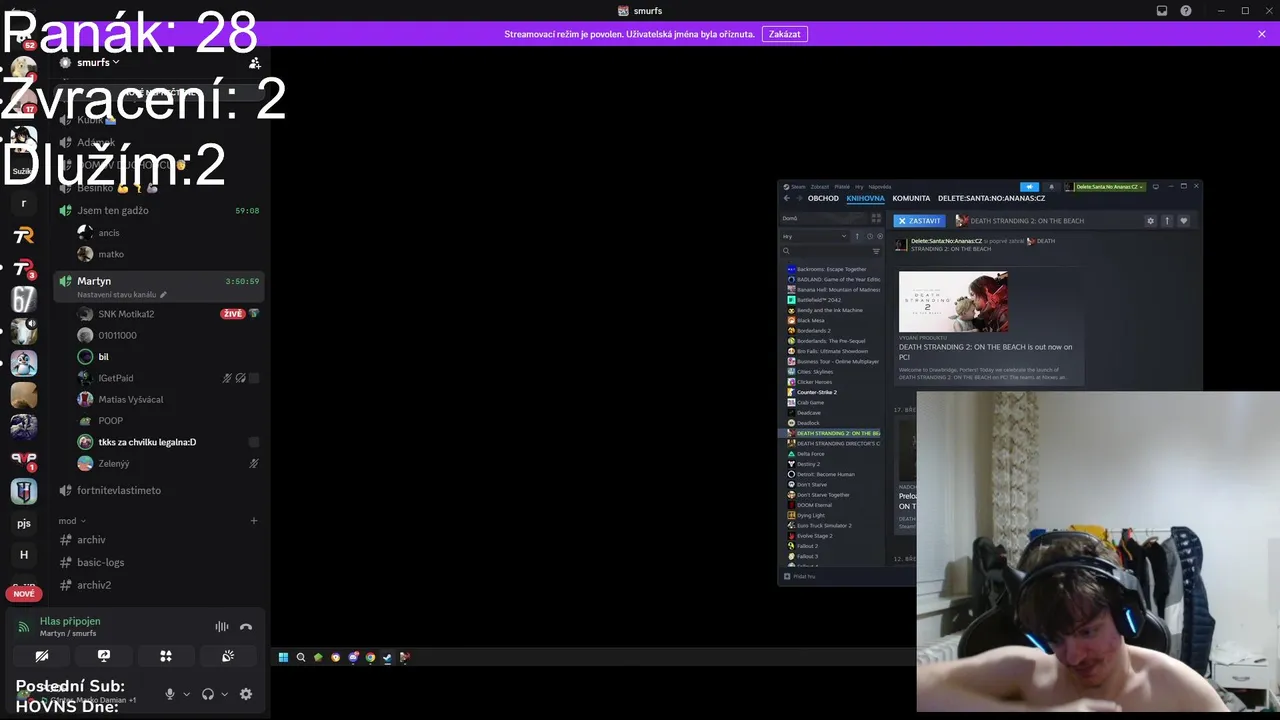Click voice participant 01011000
The width and height of the screenshot is (1280, 720).
point(168,335)
